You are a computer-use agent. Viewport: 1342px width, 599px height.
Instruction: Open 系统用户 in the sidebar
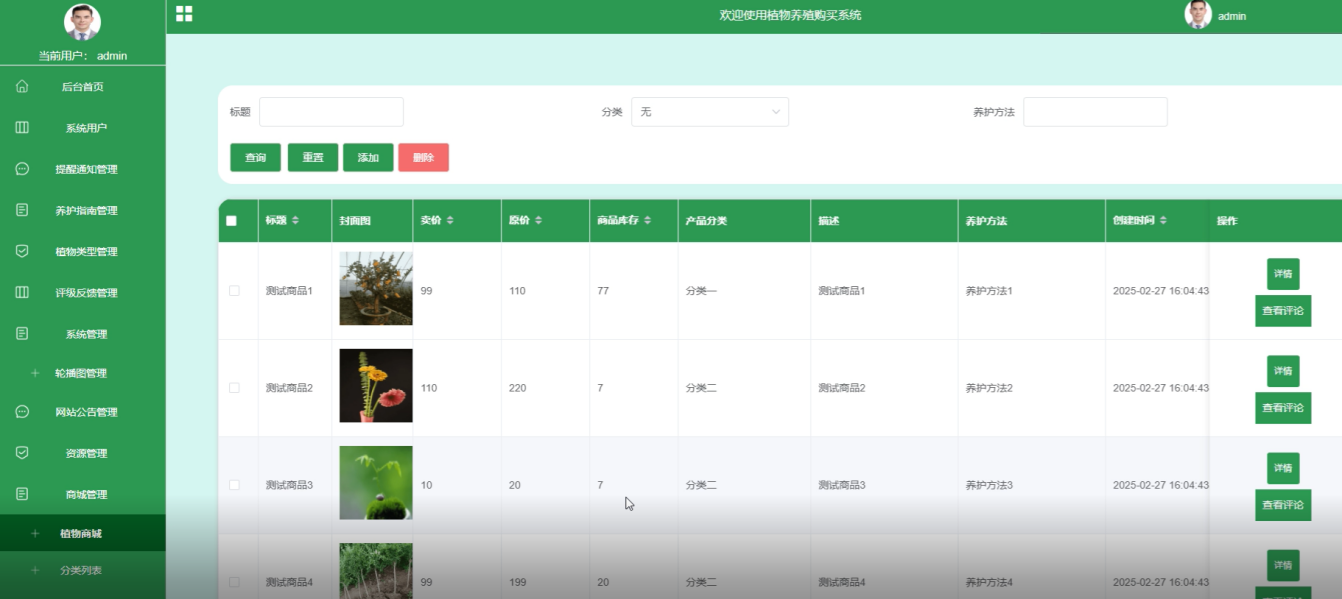click(x=83, y=128)
